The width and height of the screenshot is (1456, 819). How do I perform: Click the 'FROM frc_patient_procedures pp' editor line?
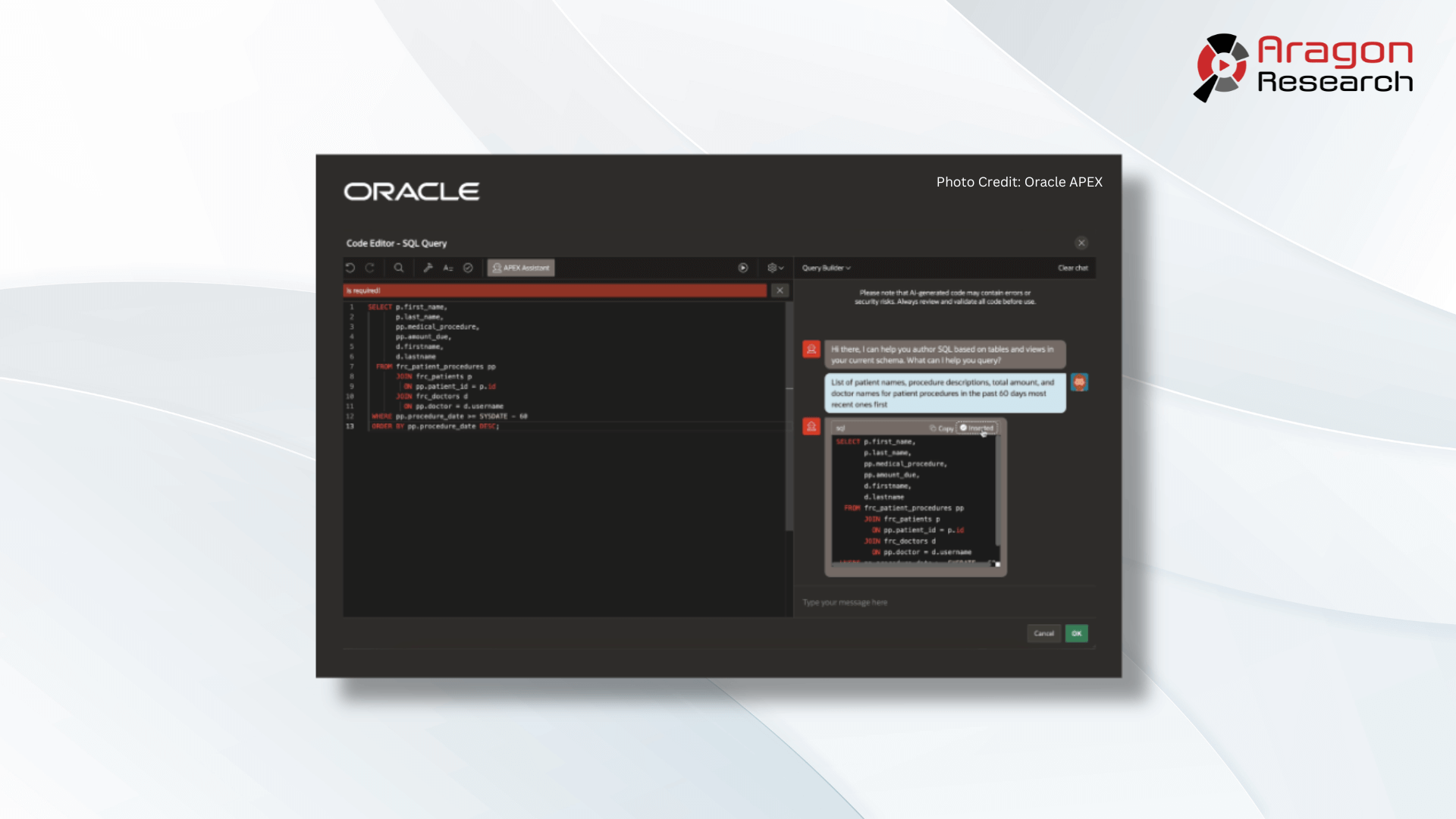coord(435,366)
